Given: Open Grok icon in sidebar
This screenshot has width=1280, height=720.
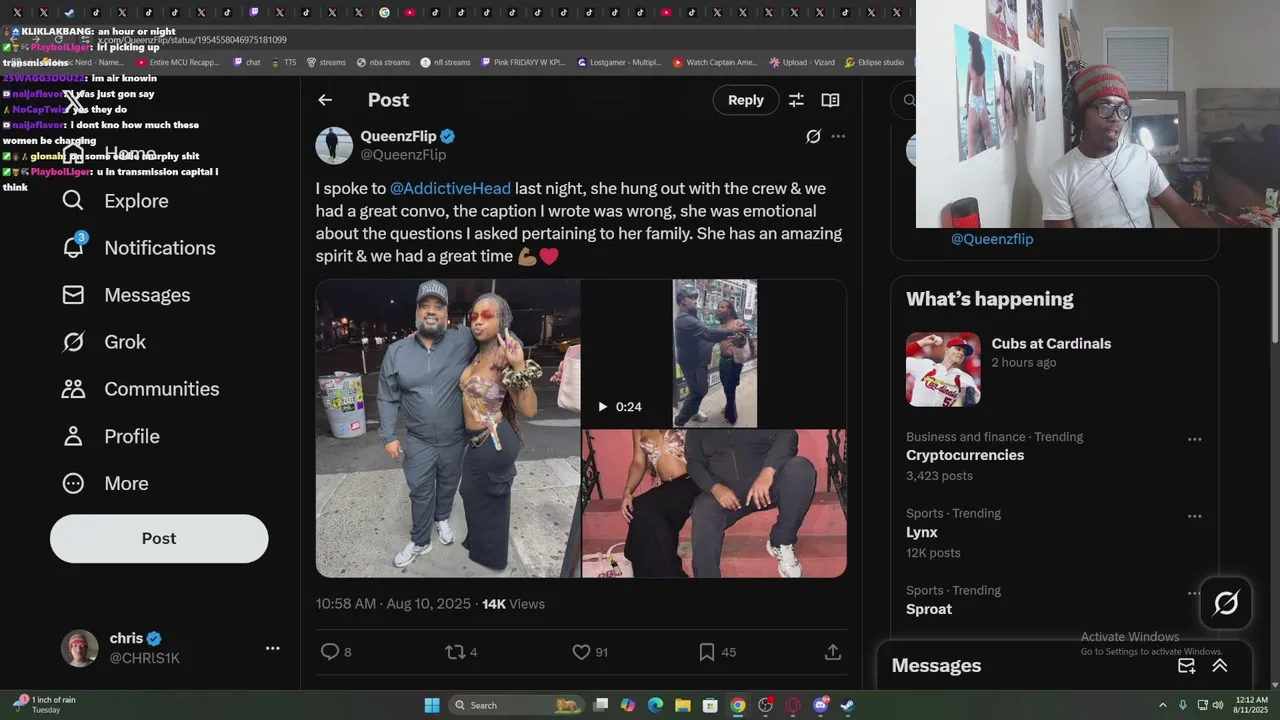Looking at the screenshot, I should click(x=73, y=342).
